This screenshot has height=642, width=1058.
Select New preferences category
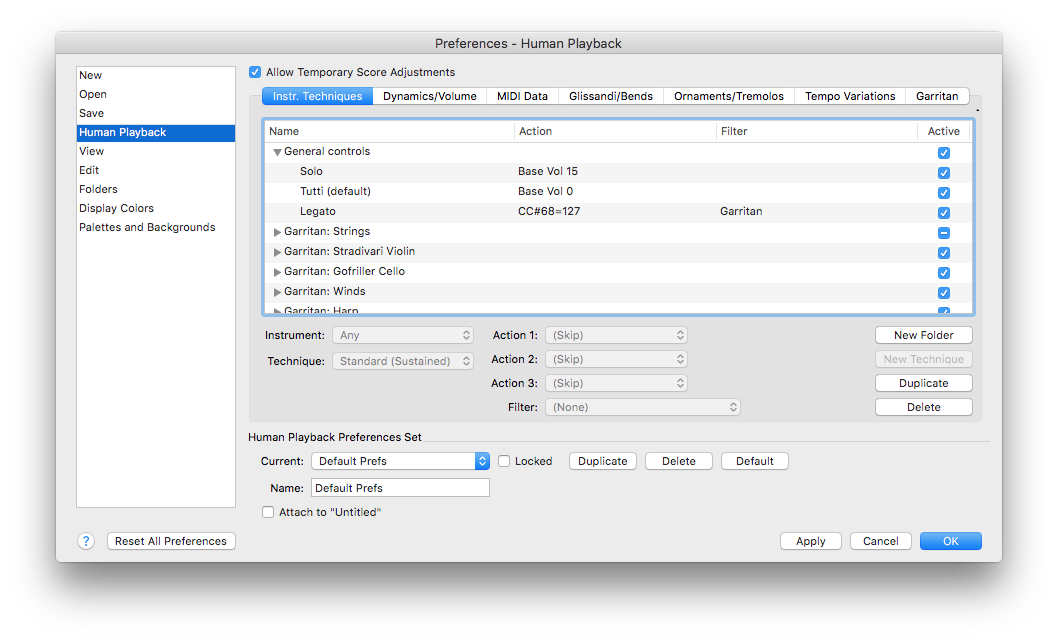[156, 76]
